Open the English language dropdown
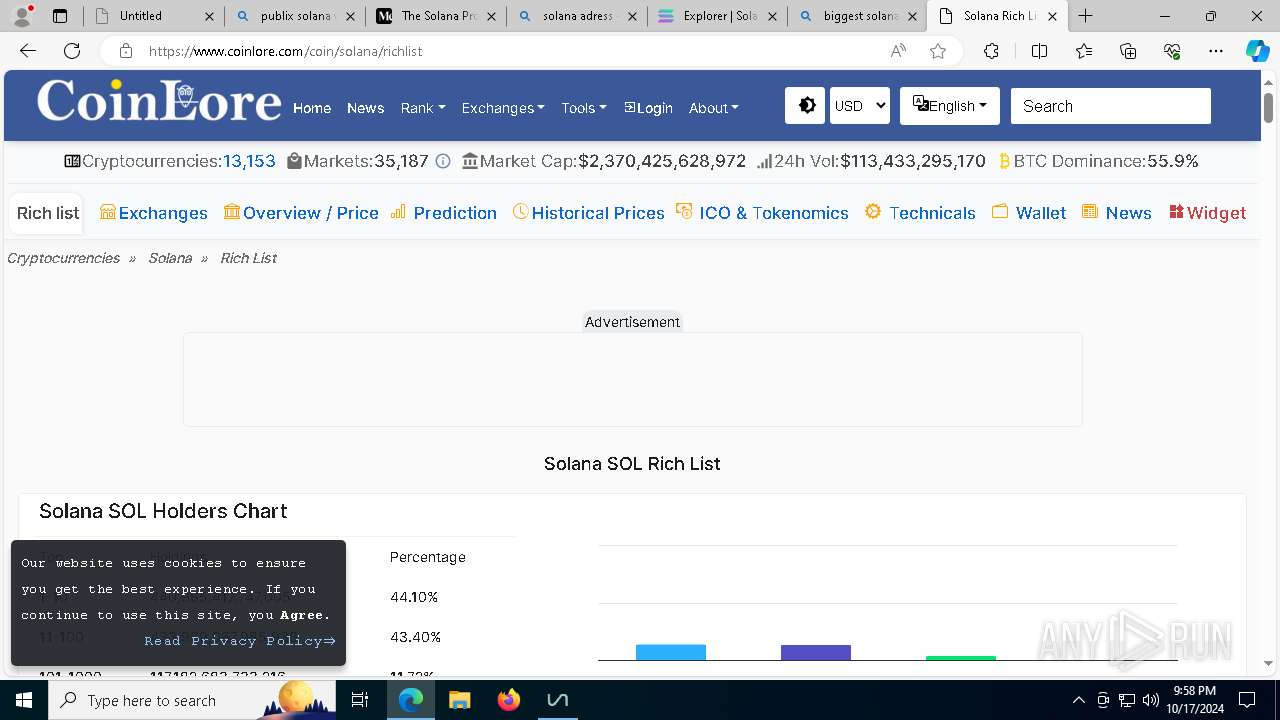This screenshot has height=720, width=1280. tap(950, 106)
